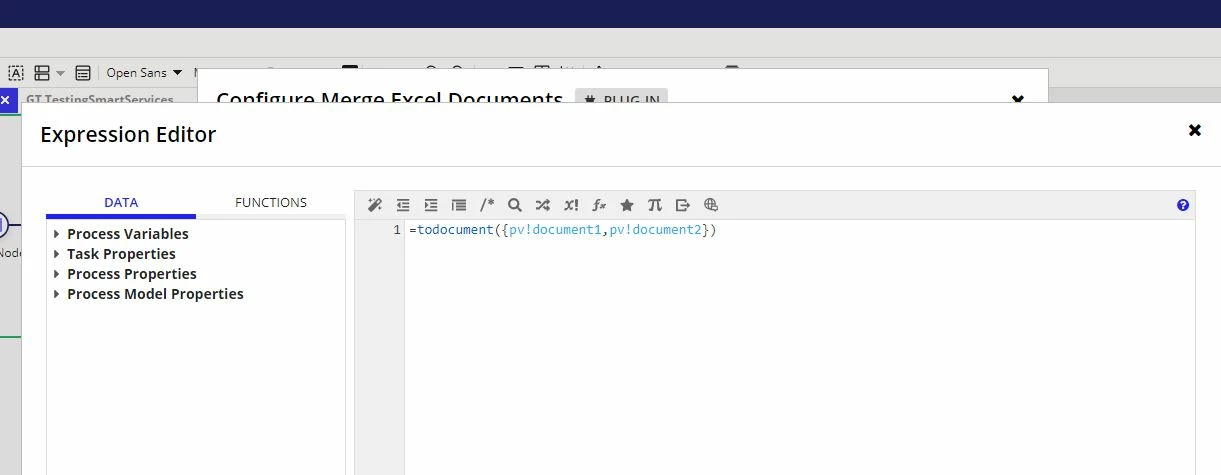Switch to the FUNCTIONS tab
Screen dimensions: 1221x475
(271, 202)
